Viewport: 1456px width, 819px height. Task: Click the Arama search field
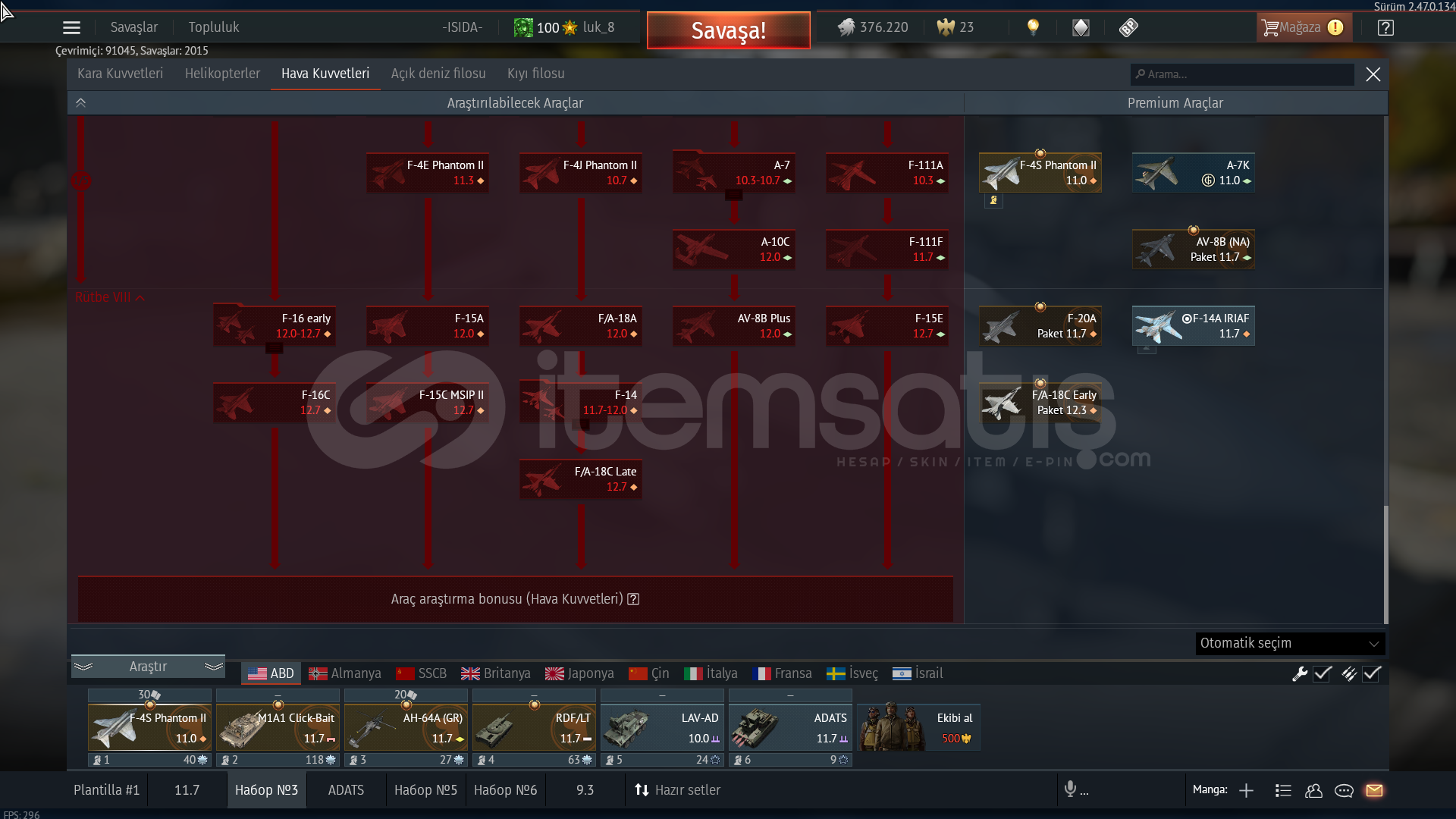pyautogui.click(x=1244, y=74)
